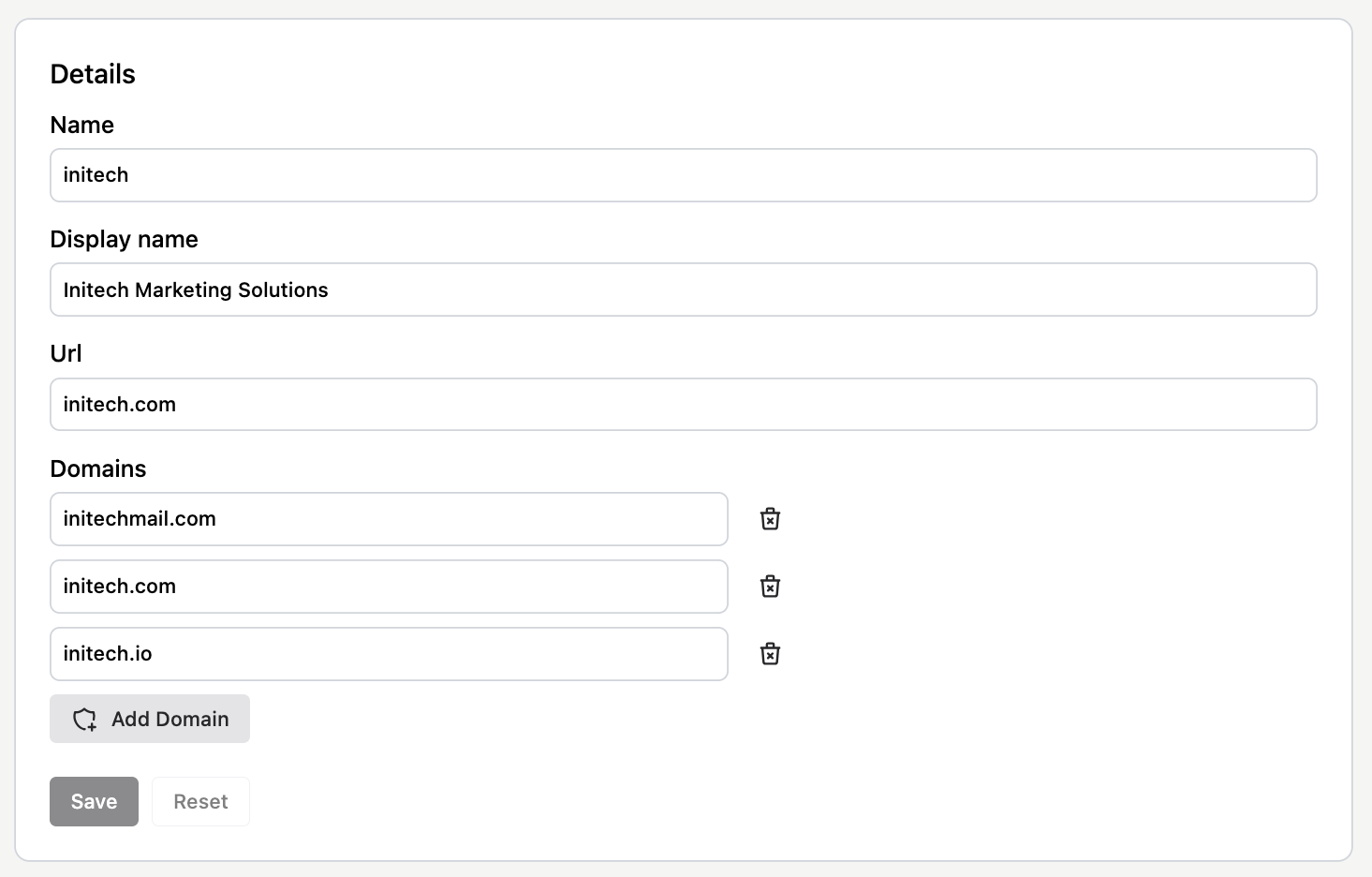Edit the initechmail.com domain field

click(x=389, y=519)
